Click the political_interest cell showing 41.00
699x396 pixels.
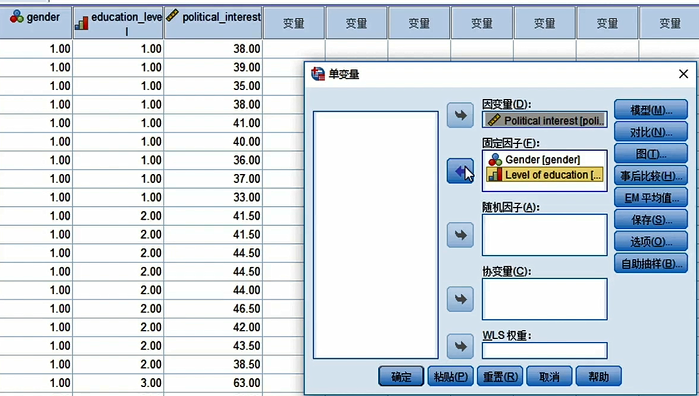click(x=214, y=123)
